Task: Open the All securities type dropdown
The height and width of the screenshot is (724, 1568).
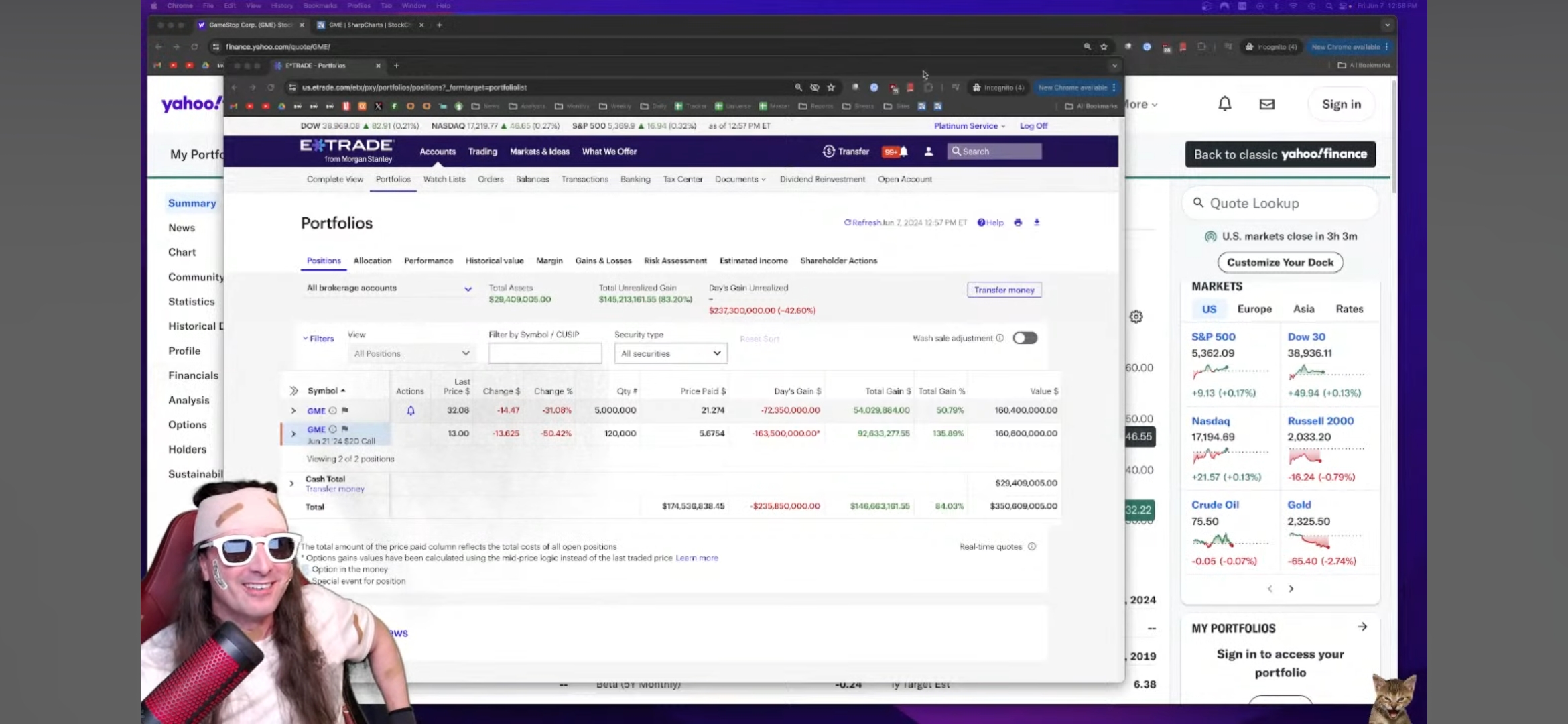Action: coord(670,353)
